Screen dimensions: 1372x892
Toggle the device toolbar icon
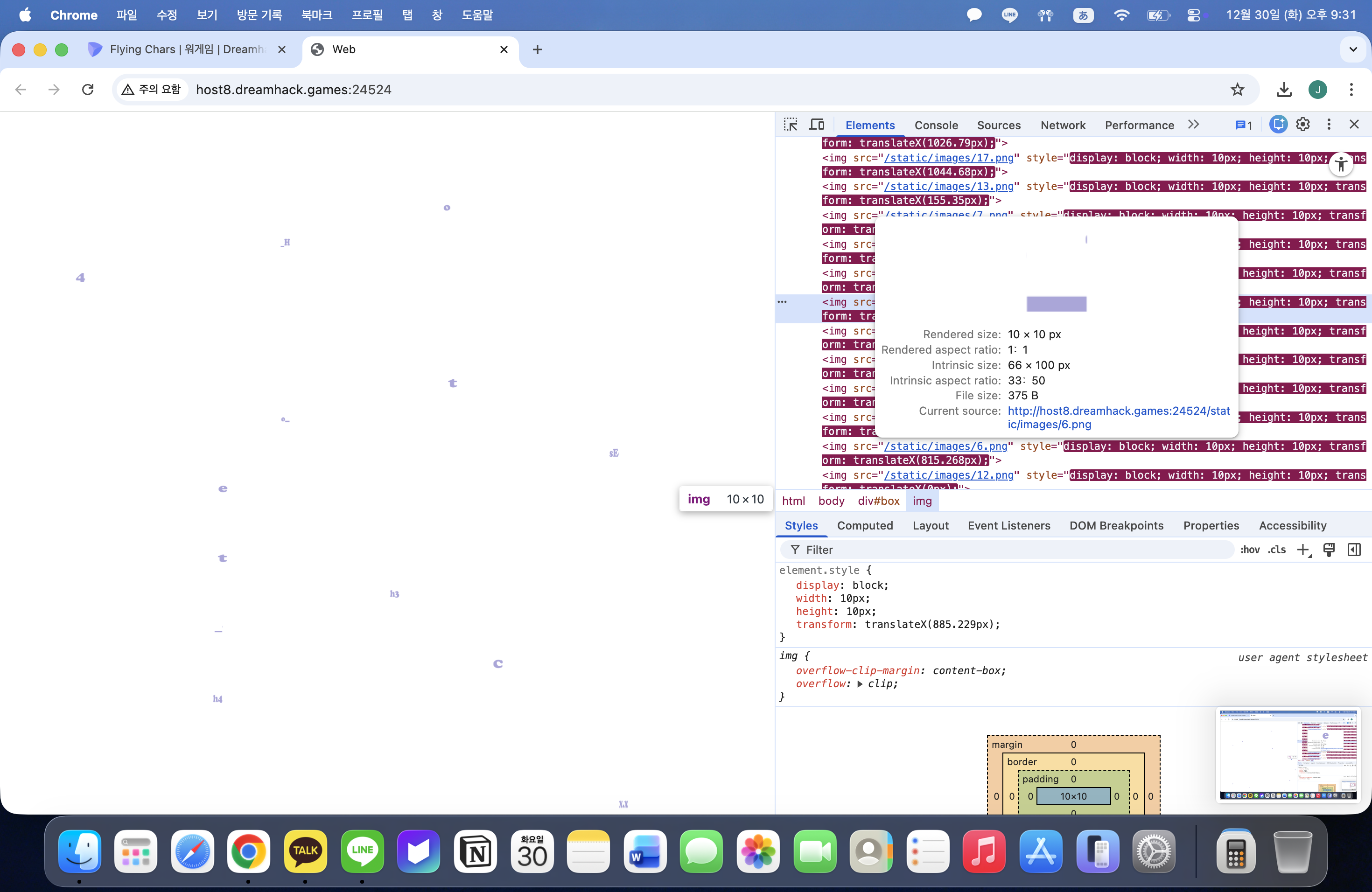(x=816, y=125)
